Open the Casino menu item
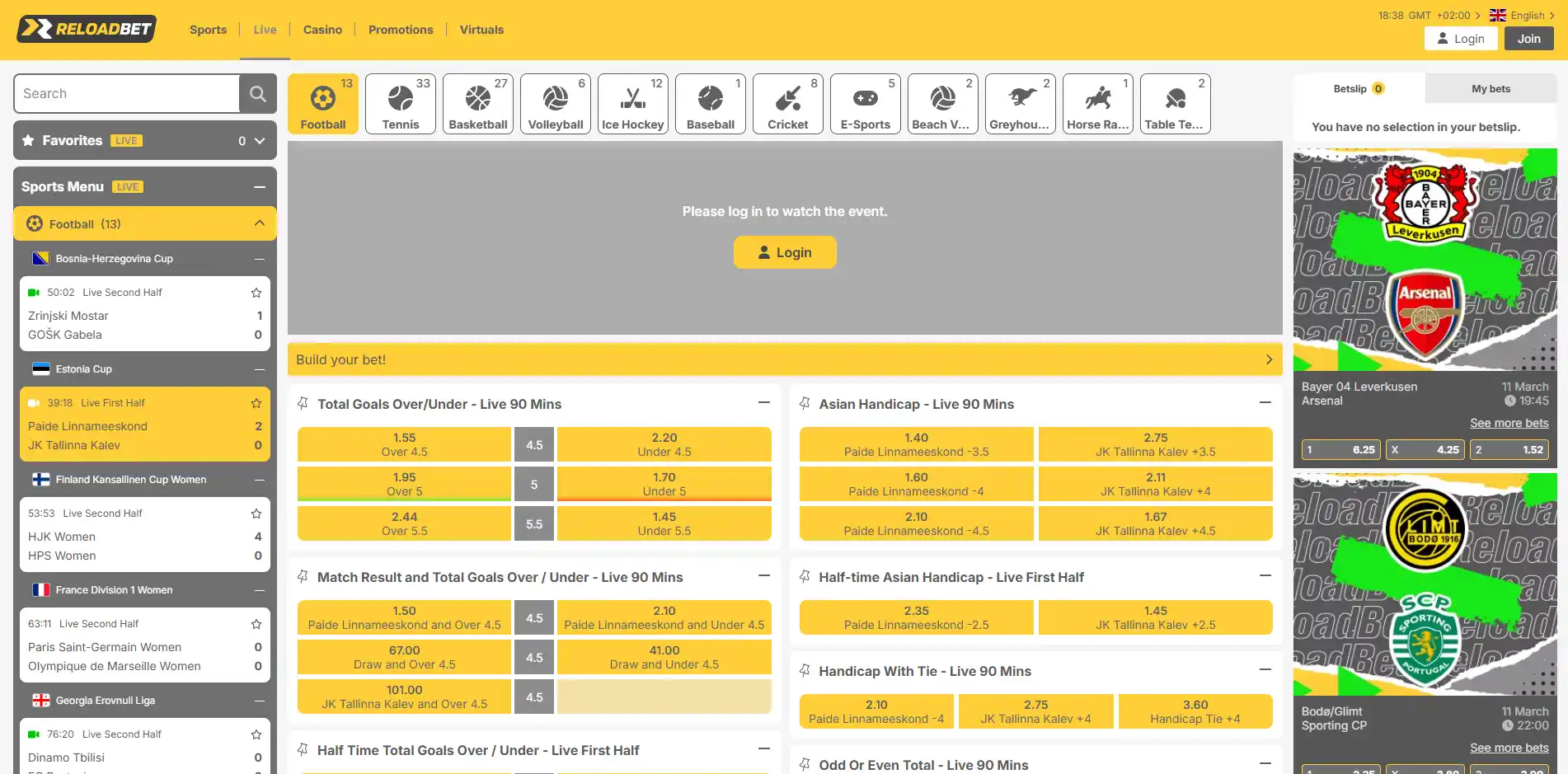 (322, 30)
